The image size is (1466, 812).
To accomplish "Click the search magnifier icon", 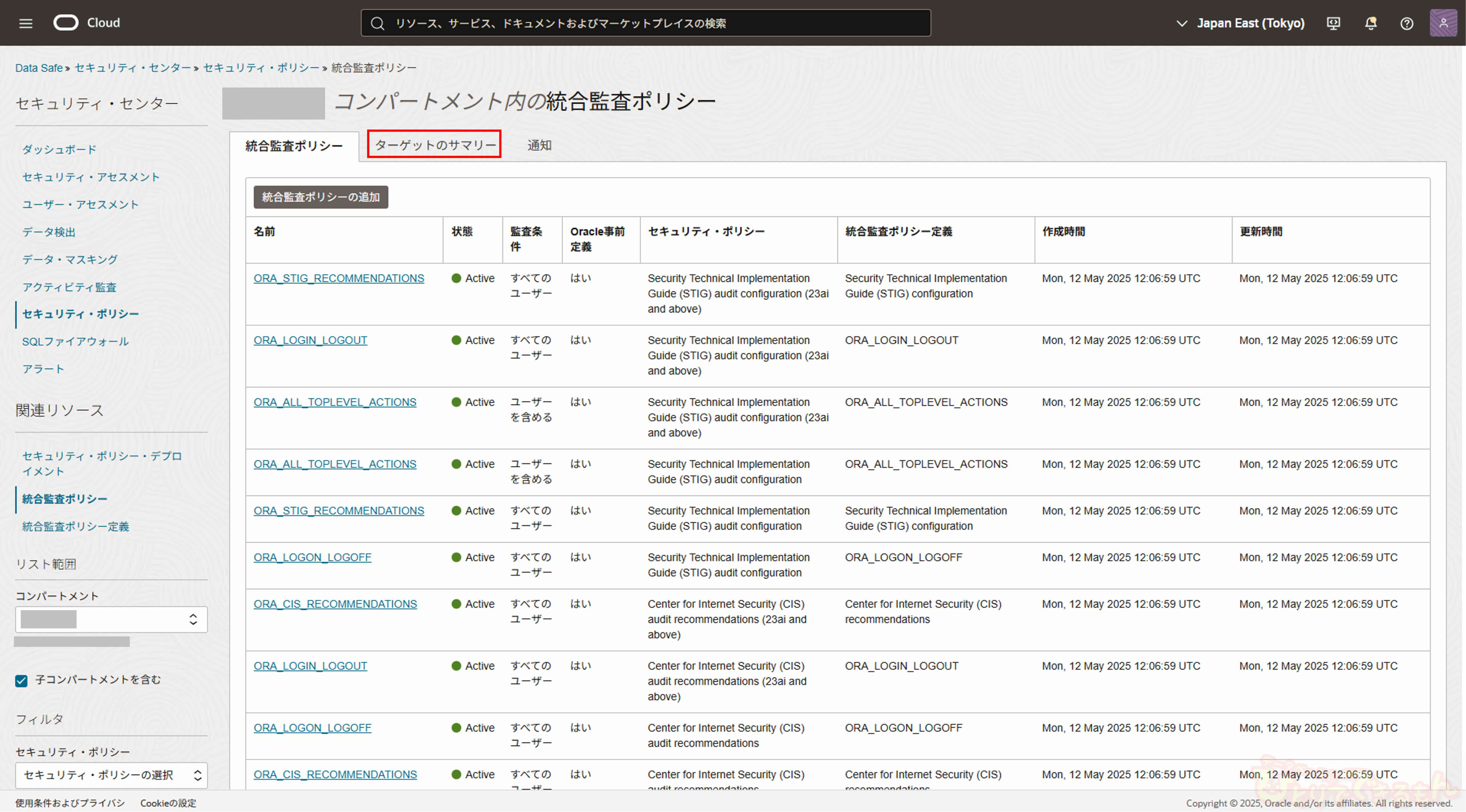I will click(377, 23).
